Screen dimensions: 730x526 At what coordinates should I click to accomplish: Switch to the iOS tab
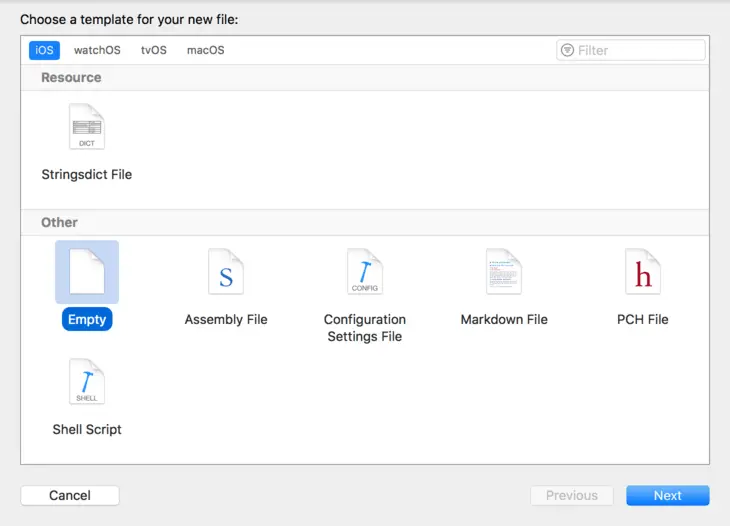point(44,50)
